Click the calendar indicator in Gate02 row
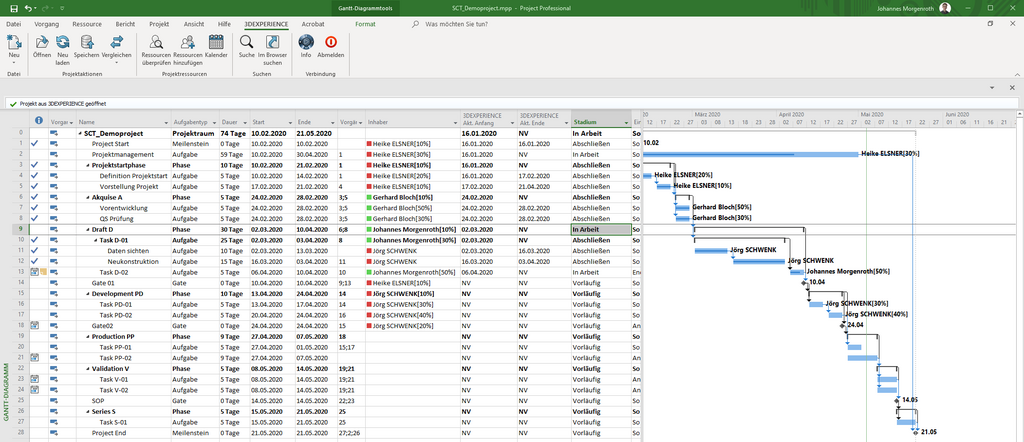Viewport: 1024px width, 442px height. pos(35,325)
